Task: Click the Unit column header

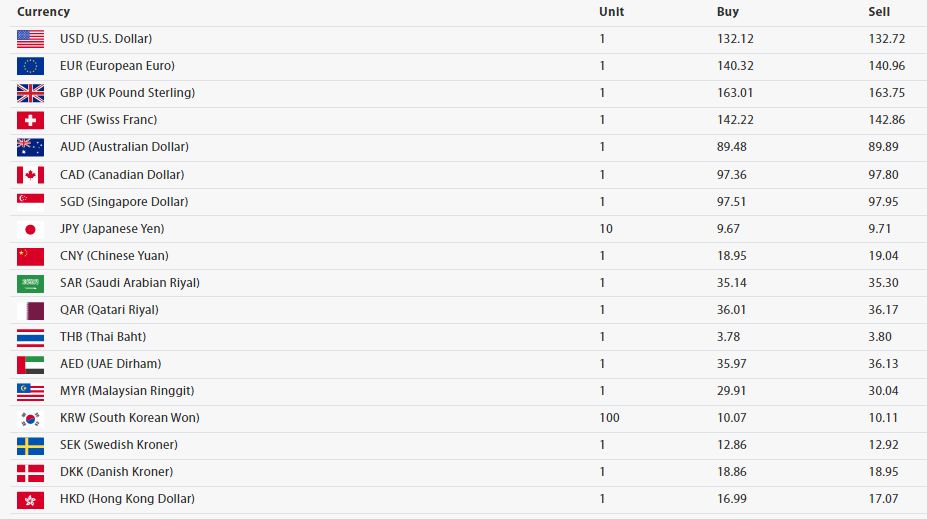Action: [x=611, y=12]
